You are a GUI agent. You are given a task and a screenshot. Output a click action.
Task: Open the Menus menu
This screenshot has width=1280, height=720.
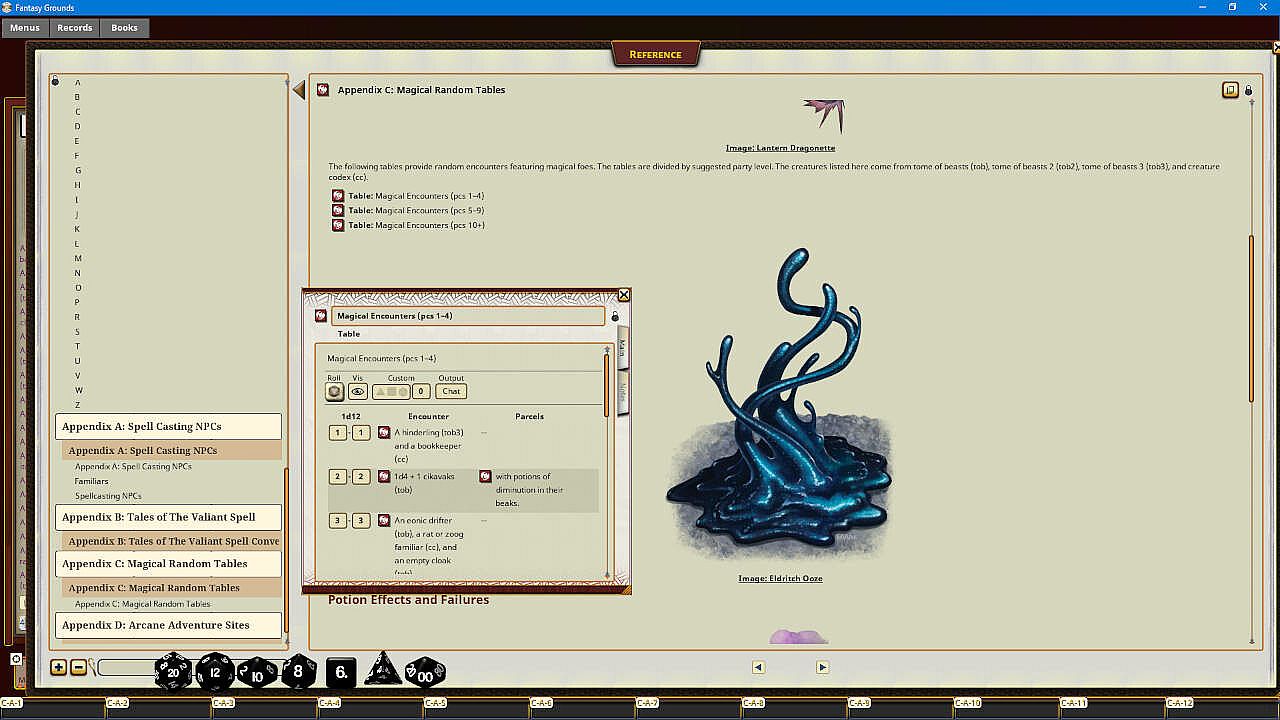pyautogui.click(x=25, y=28)
